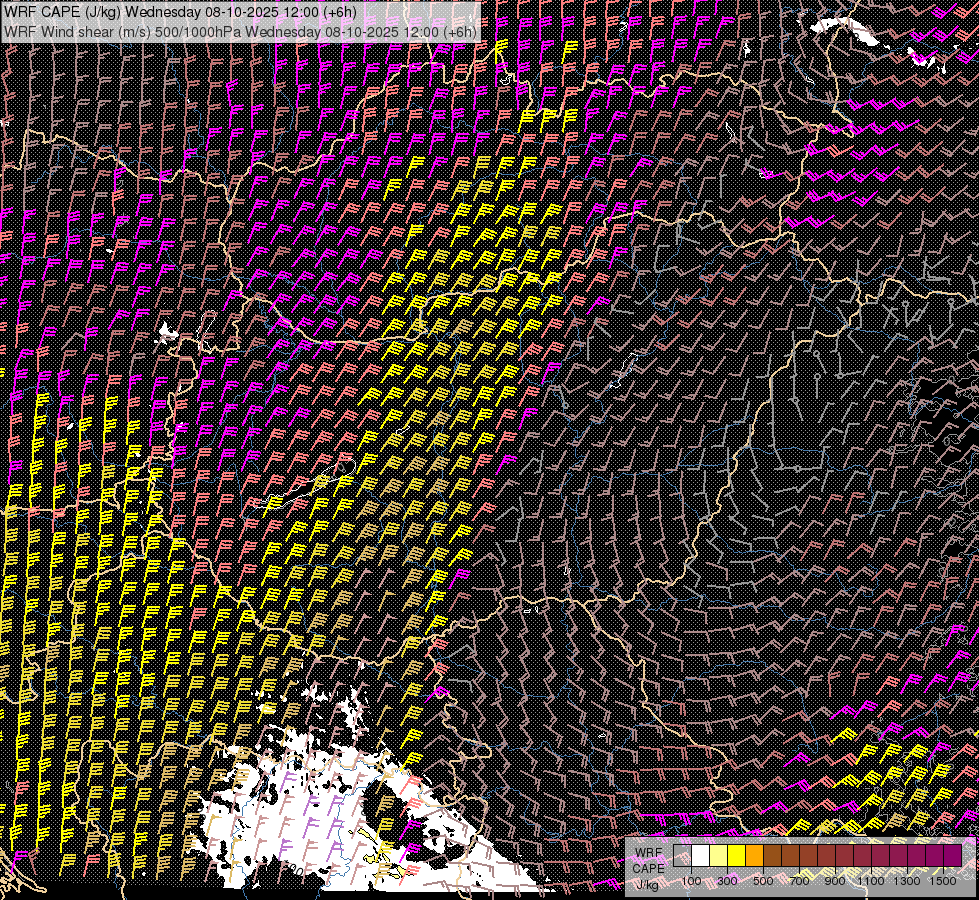Click the 900 legend label
Screen dimensions: 979x900
pos(835,881)
